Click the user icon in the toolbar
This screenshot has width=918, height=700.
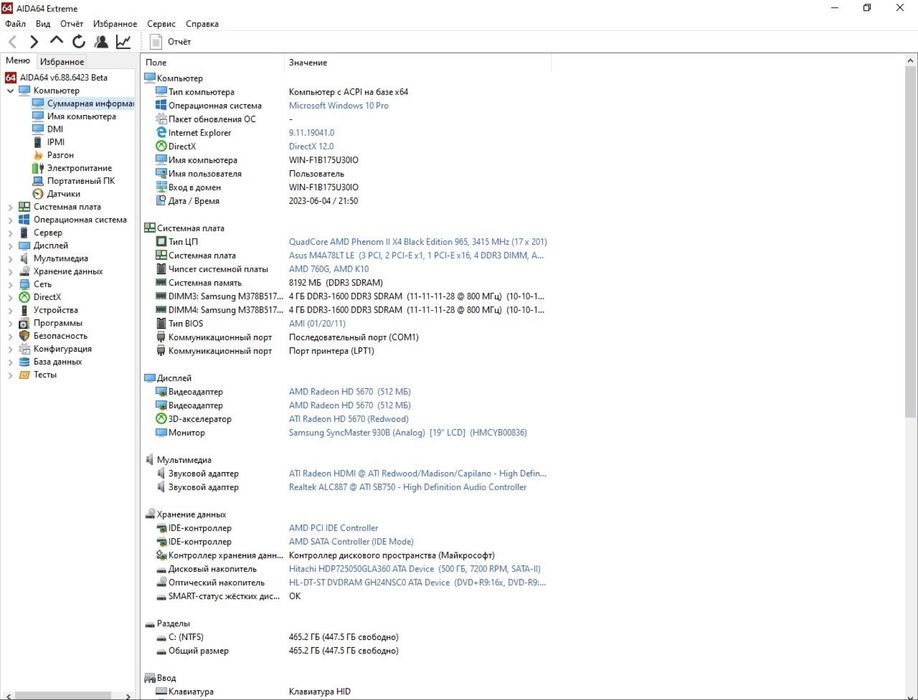point(101,42)
